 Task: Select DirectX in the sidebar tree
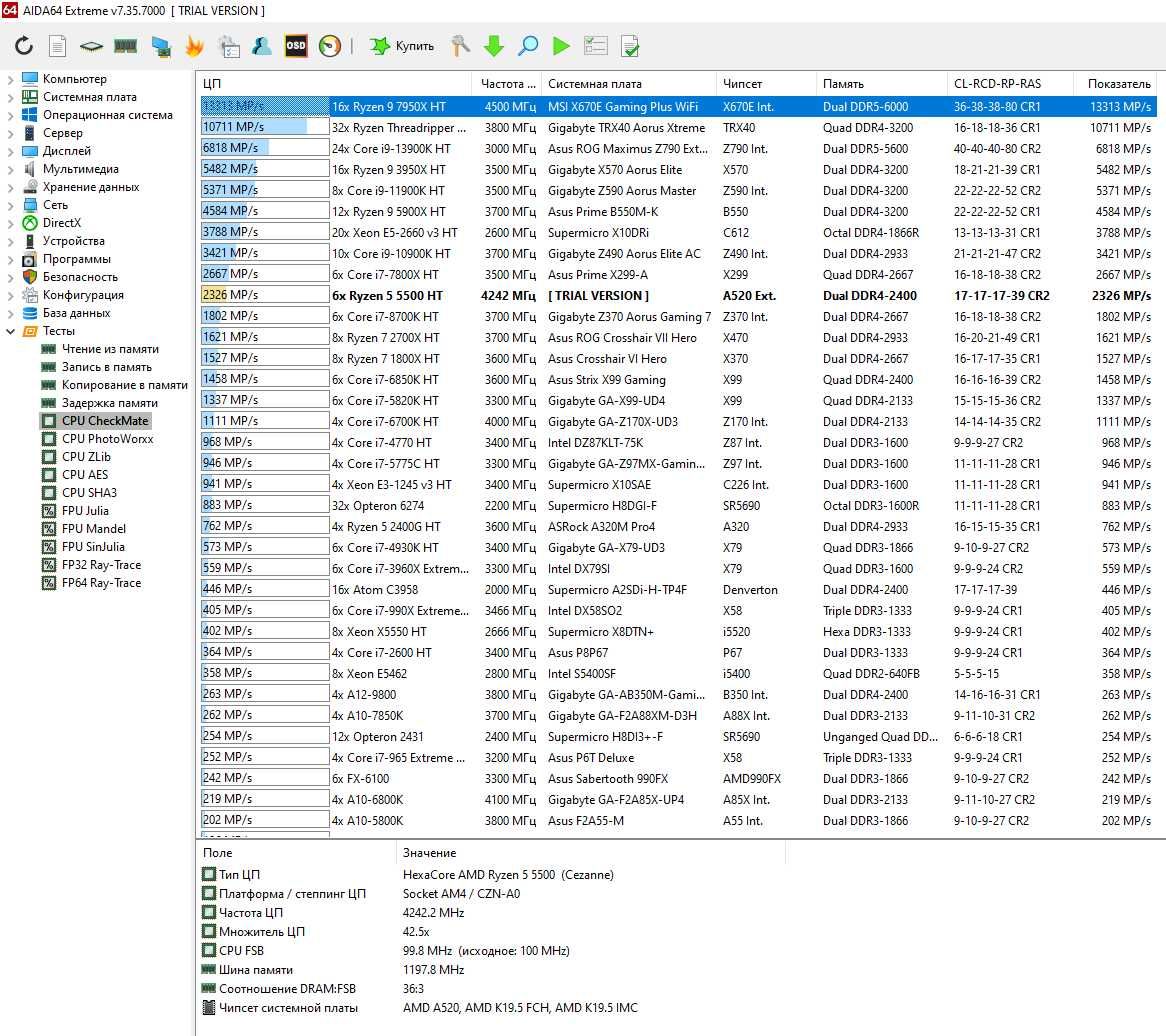pos(62,223)
